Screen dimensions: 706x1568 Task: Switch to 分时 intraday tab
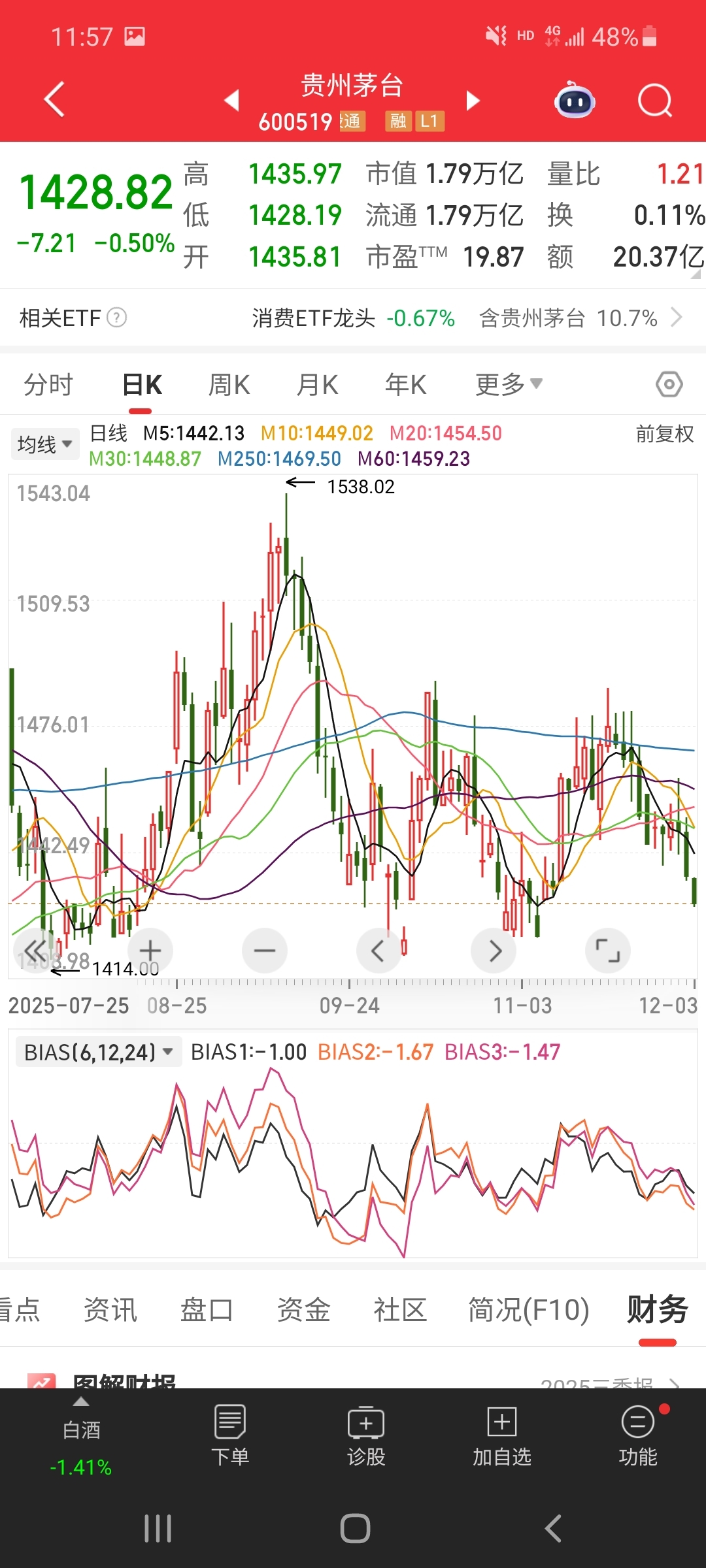click(x=48, y=384)
